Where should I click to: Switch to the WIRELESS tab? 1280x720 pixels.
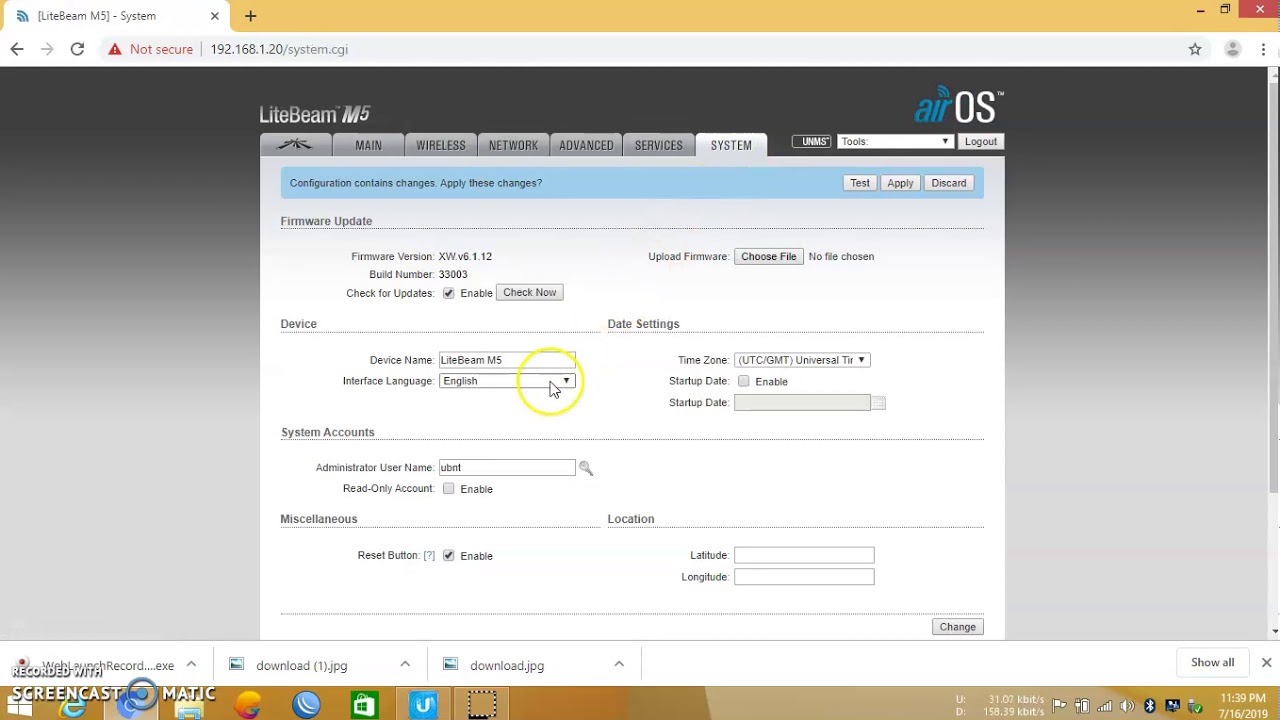pyautogui.click(x=441, y=145)
